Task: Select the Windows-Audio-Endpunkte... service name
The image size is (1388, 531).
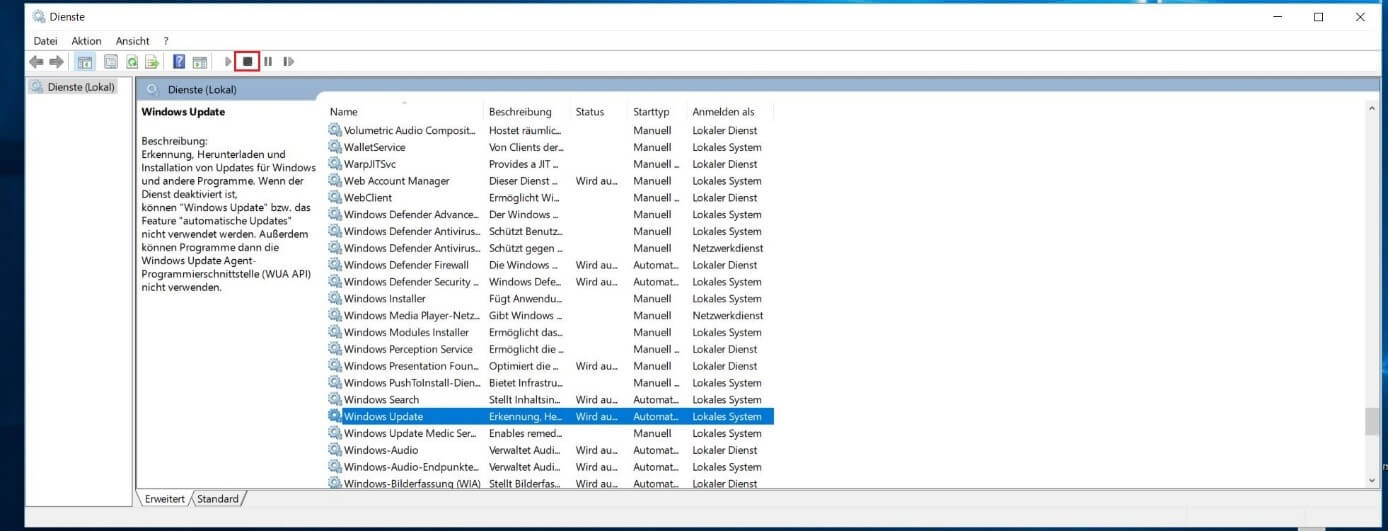Action: click(x=412, y=467)
